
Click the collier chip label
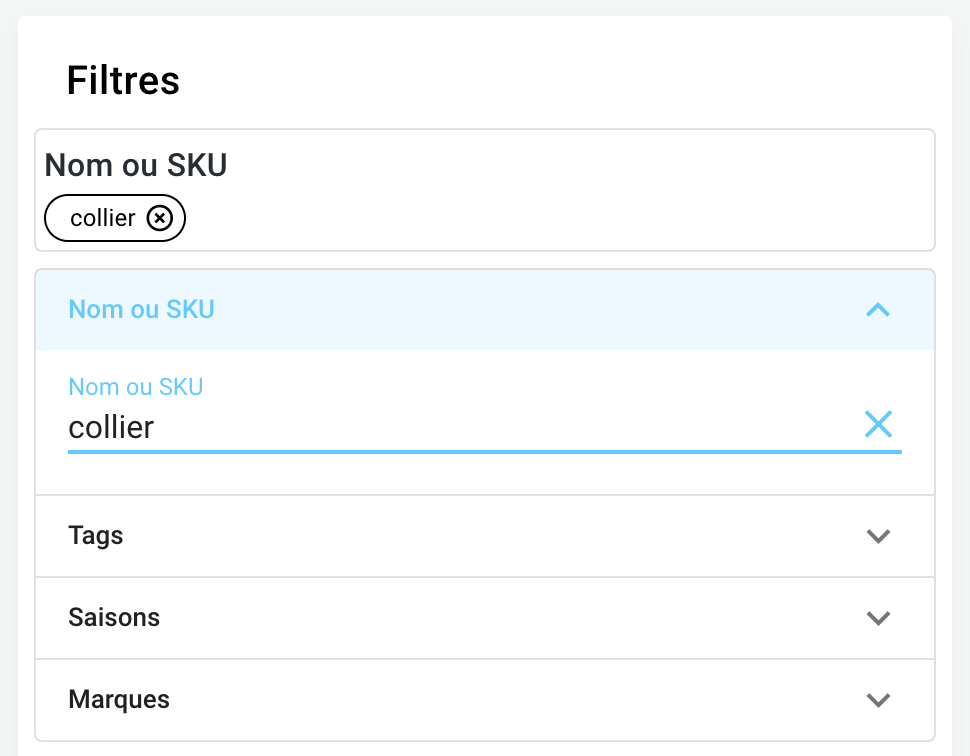(x=103, y=218)
